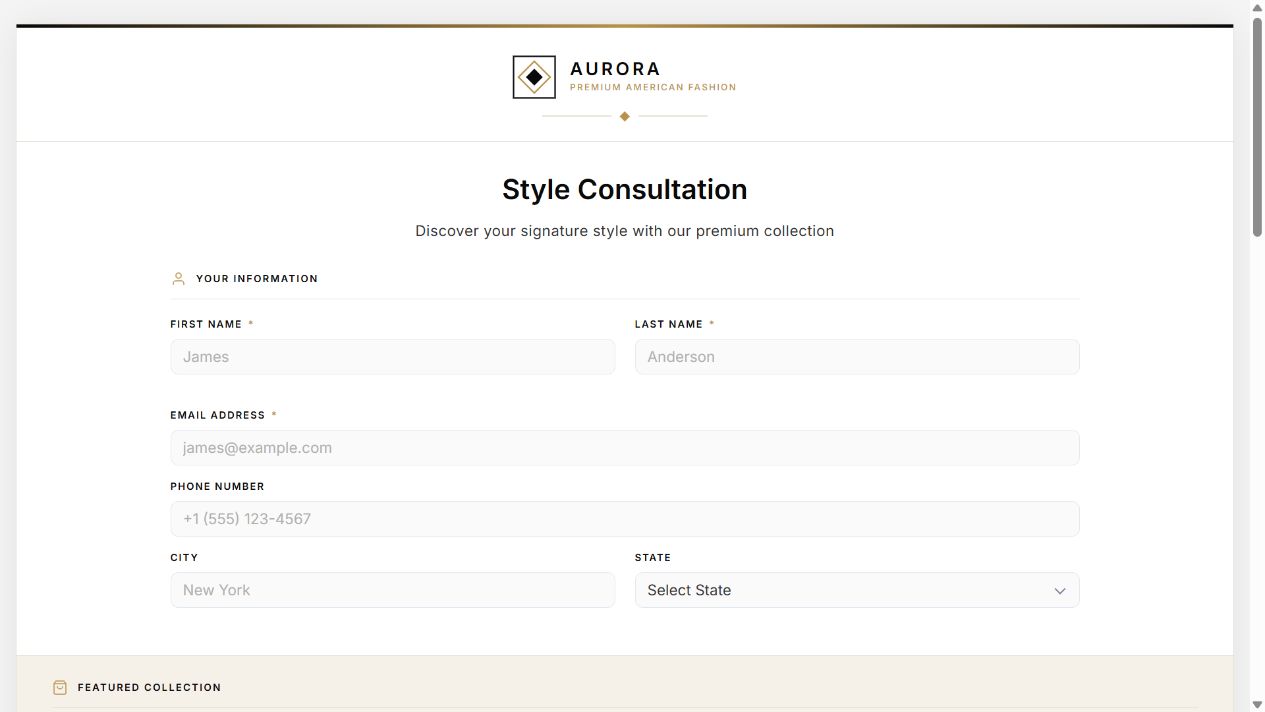
Task: Click the Email Address field label
Action: point(217,415)
